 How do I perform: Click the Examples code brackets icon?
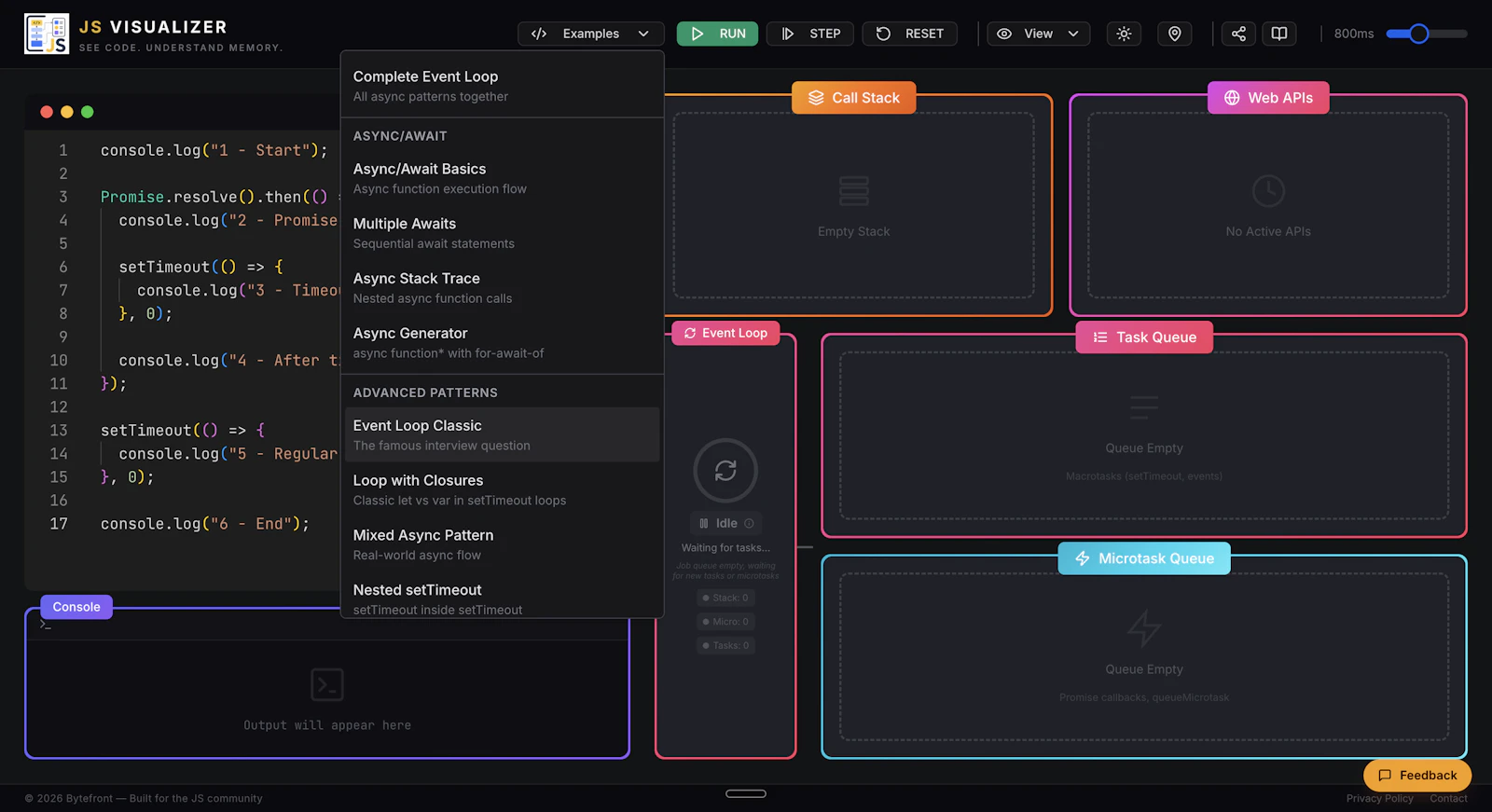[539, 34]
